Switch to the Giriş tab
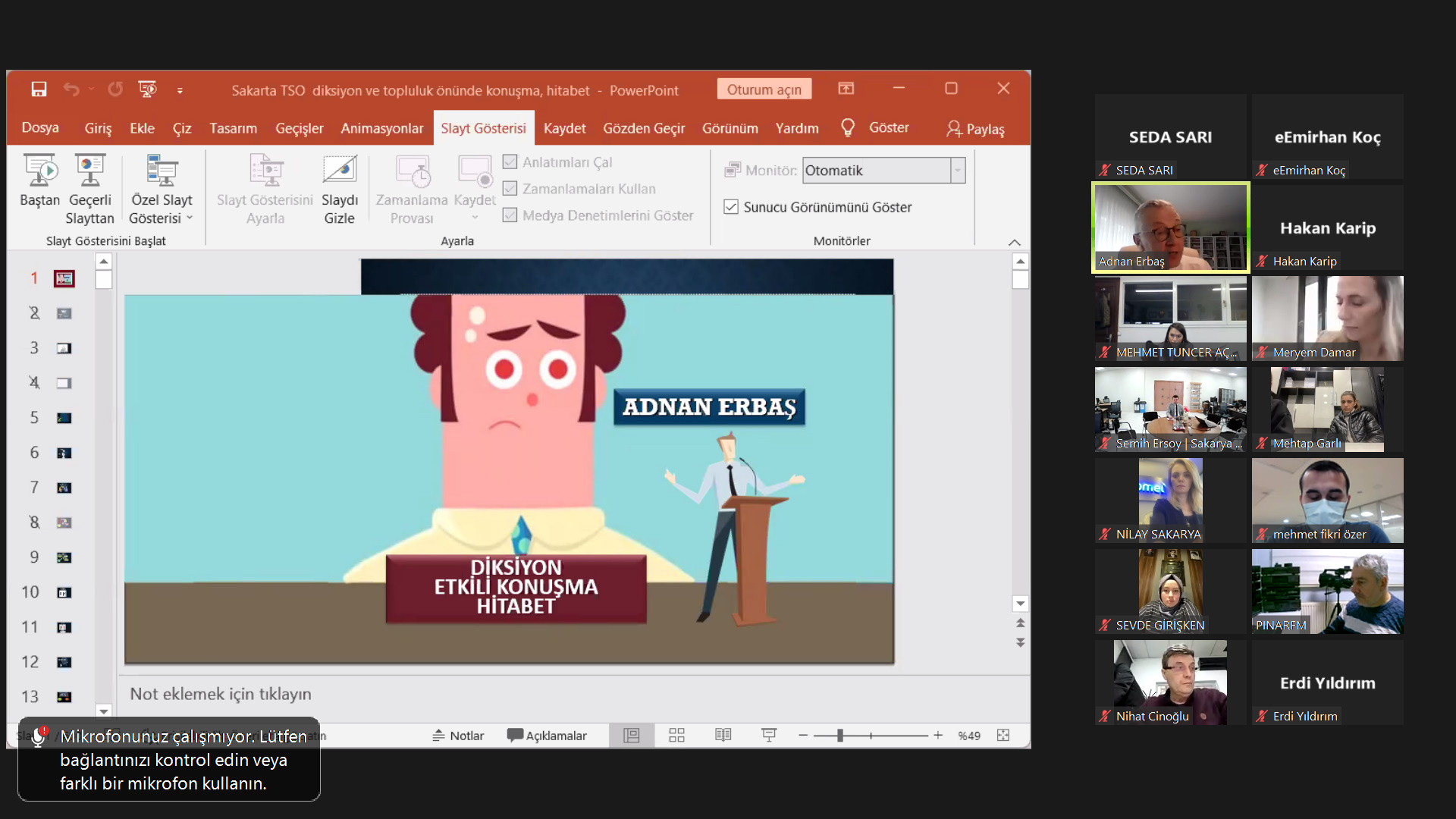The image size is (1456, 819). tap(98, 128)
